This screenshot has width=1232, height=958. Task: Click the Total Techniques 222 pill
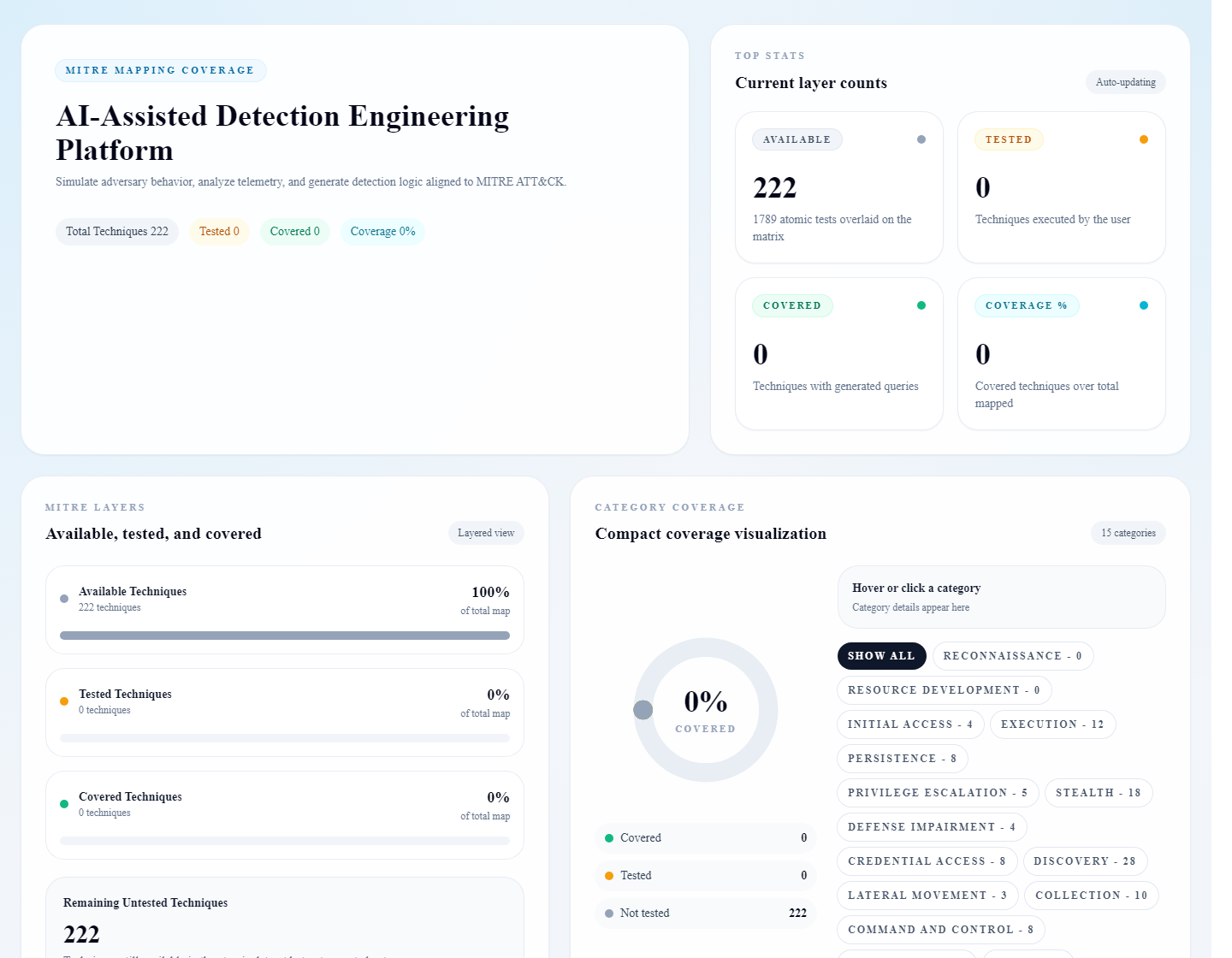117,232
